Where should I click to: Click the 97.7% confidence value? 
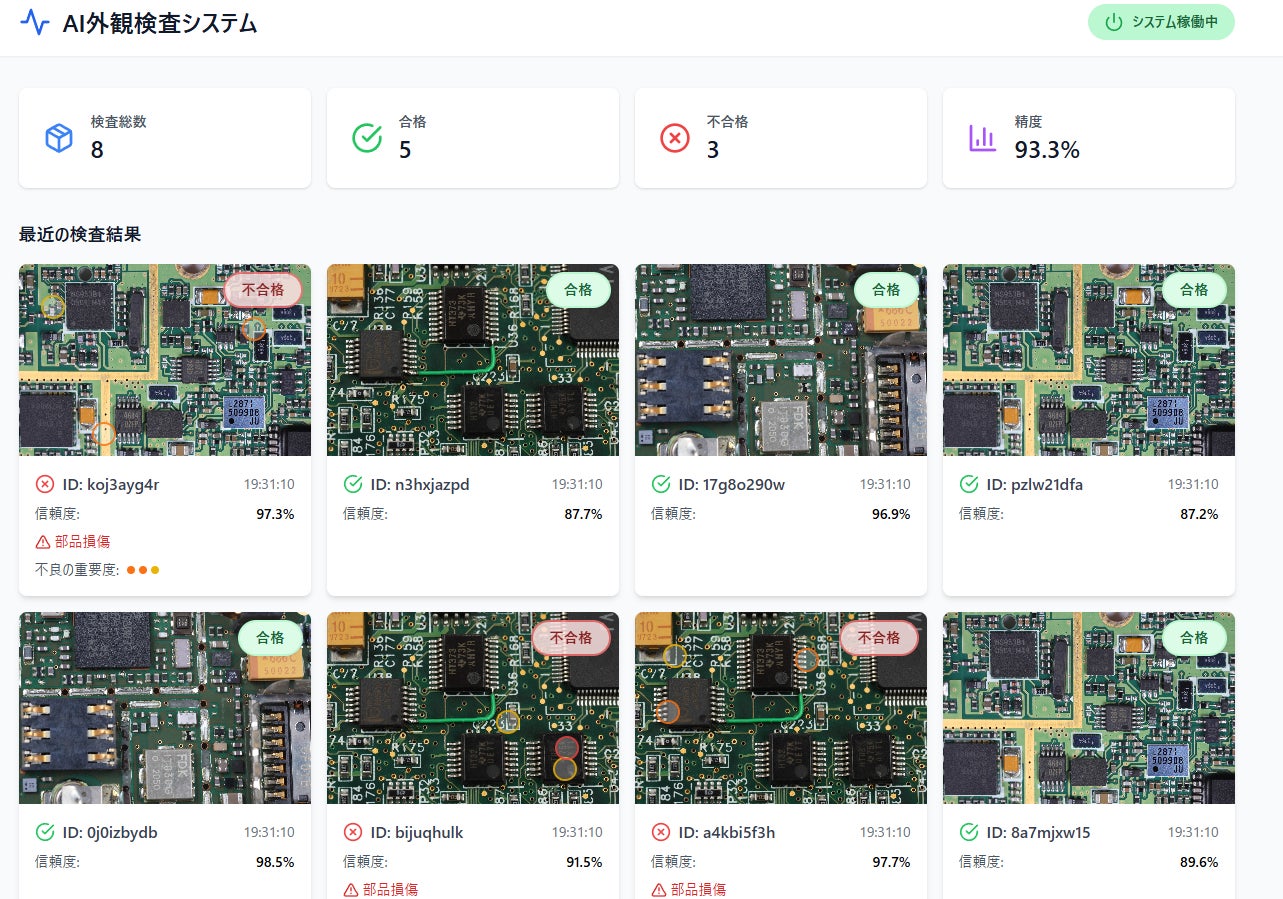892,862
